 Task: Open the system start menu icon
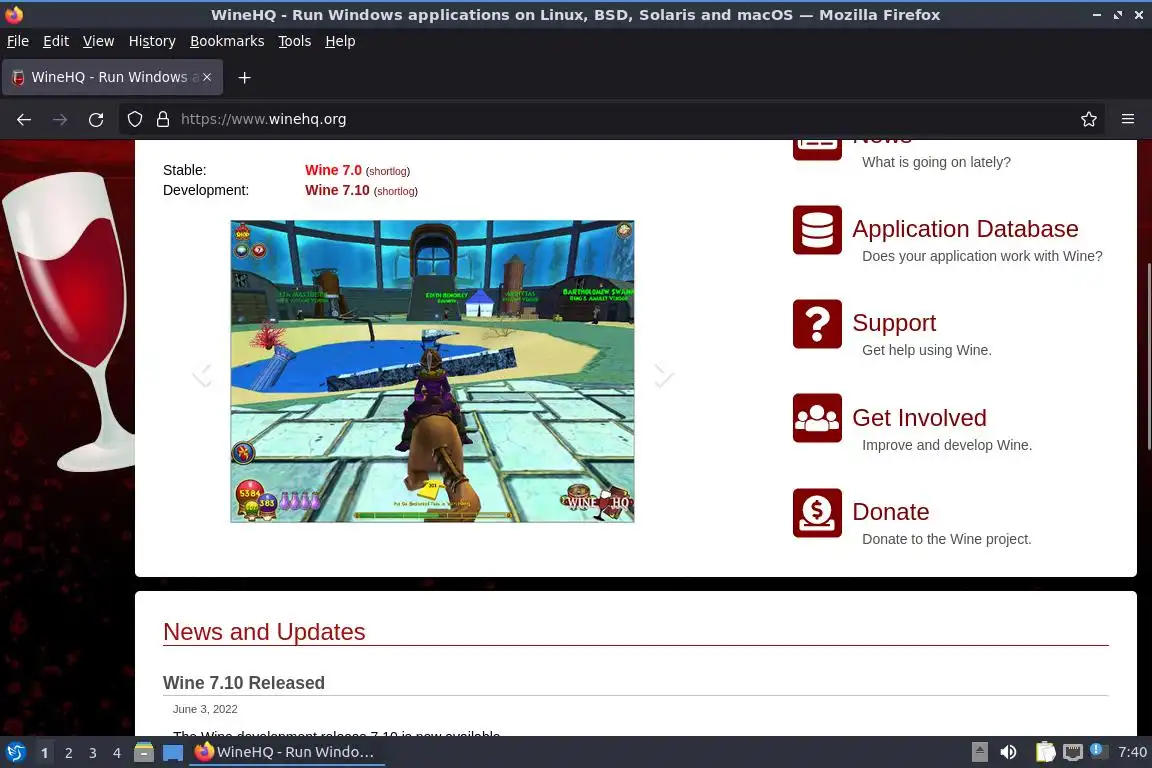tap(15, 752)
